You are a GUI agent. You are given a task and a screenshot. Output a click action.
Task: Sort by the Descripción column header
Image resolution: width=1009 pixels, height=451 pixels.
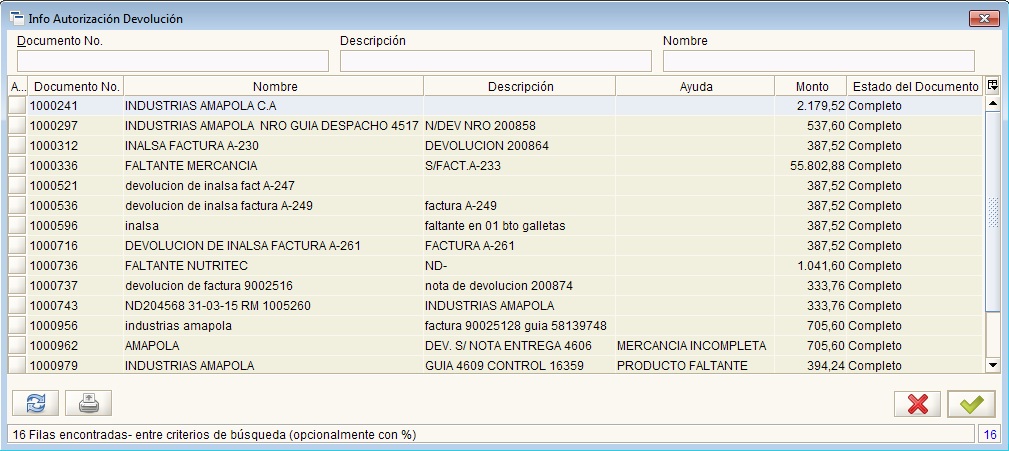[x=520, y=86]
